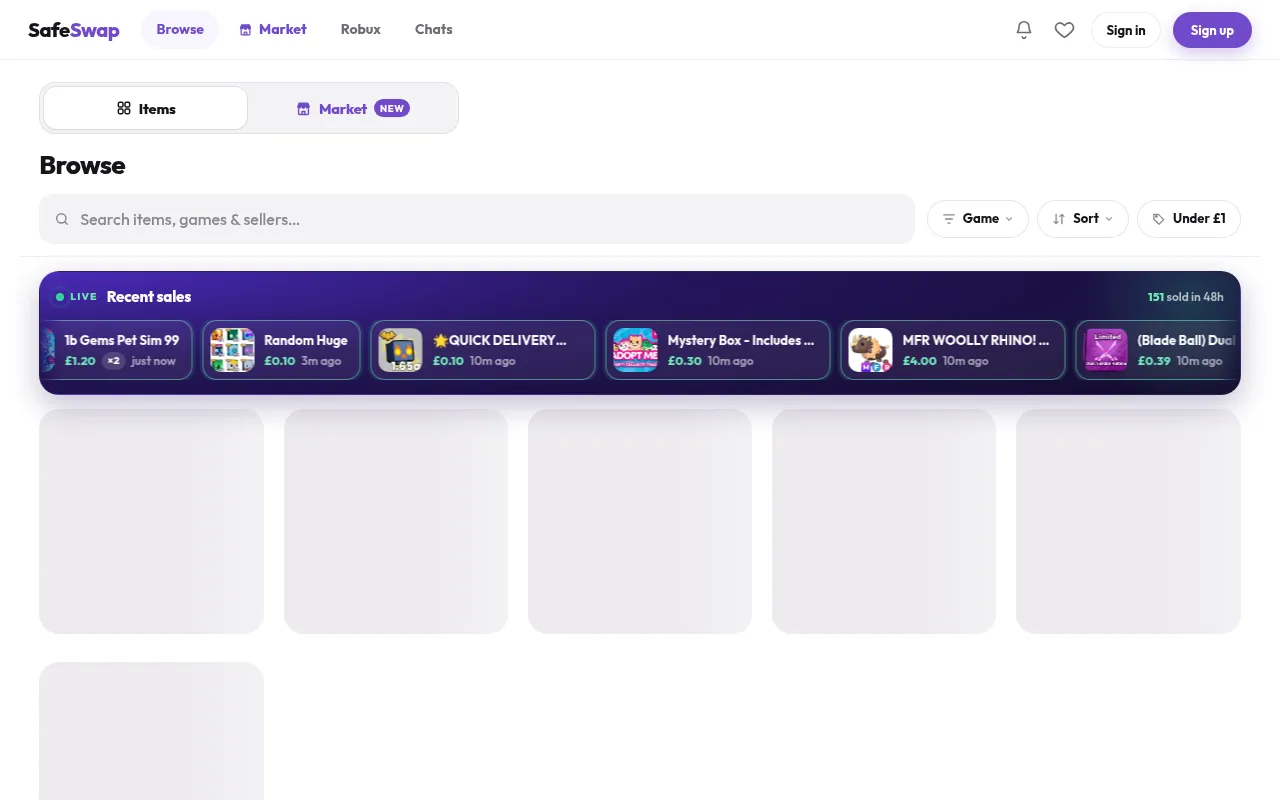Click the filter lines icon on Game
1280x800 pixels.
coord(949,219)
